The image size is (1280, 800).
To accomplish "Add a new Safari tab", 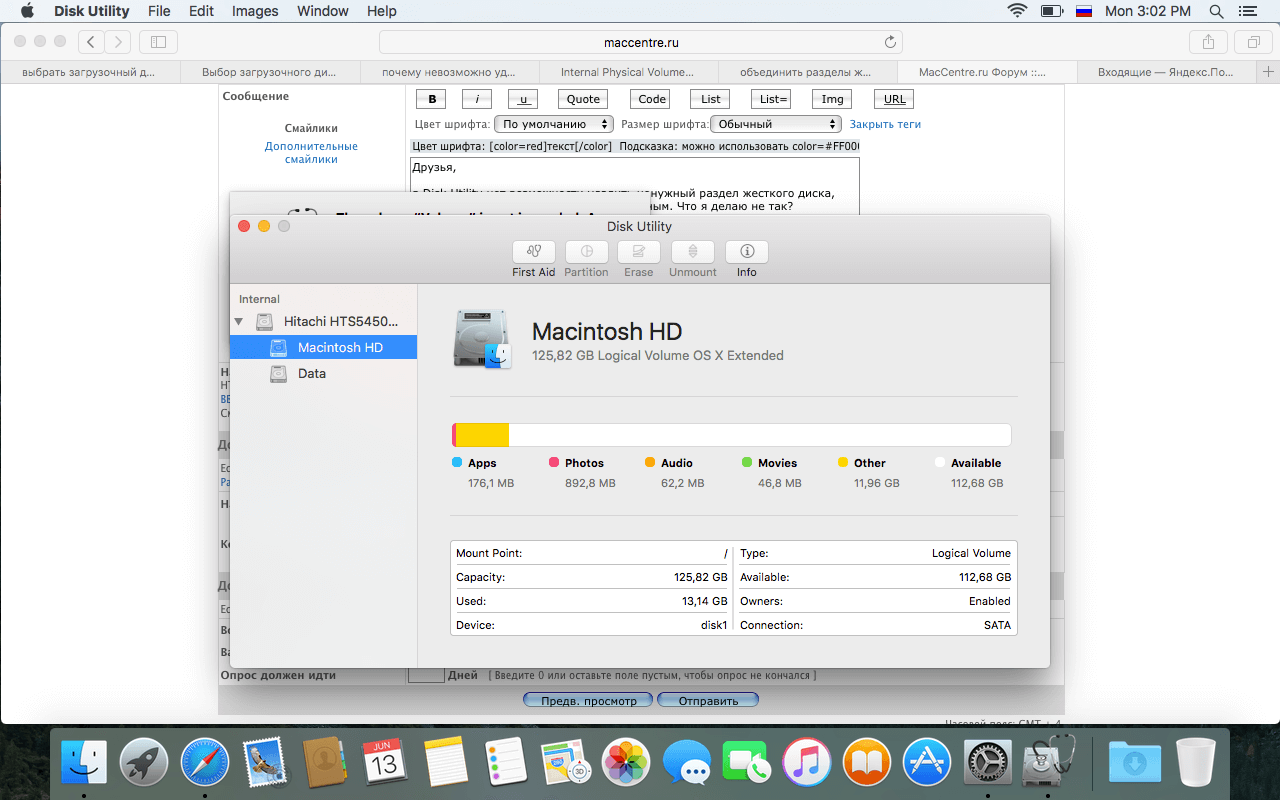I will pyautogui.click(x=1269, y=72).
